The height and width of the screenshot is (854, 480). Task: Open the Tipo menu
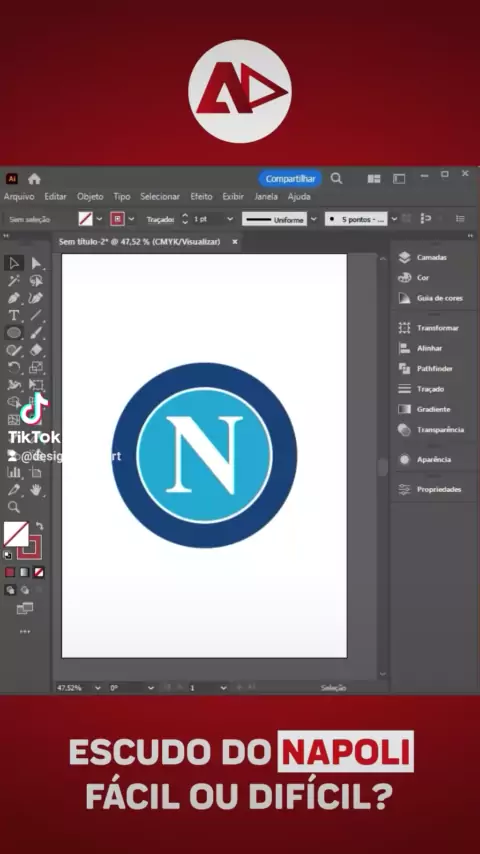pyautogui.click(x=121, y=197)
